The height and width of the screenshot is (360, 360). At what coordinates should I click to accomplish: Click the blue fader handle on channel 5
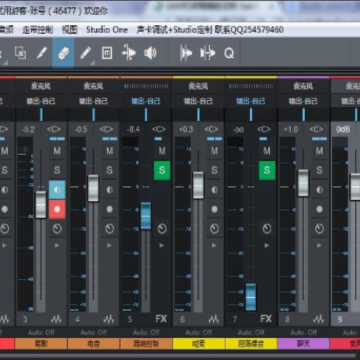coord(146,216)
